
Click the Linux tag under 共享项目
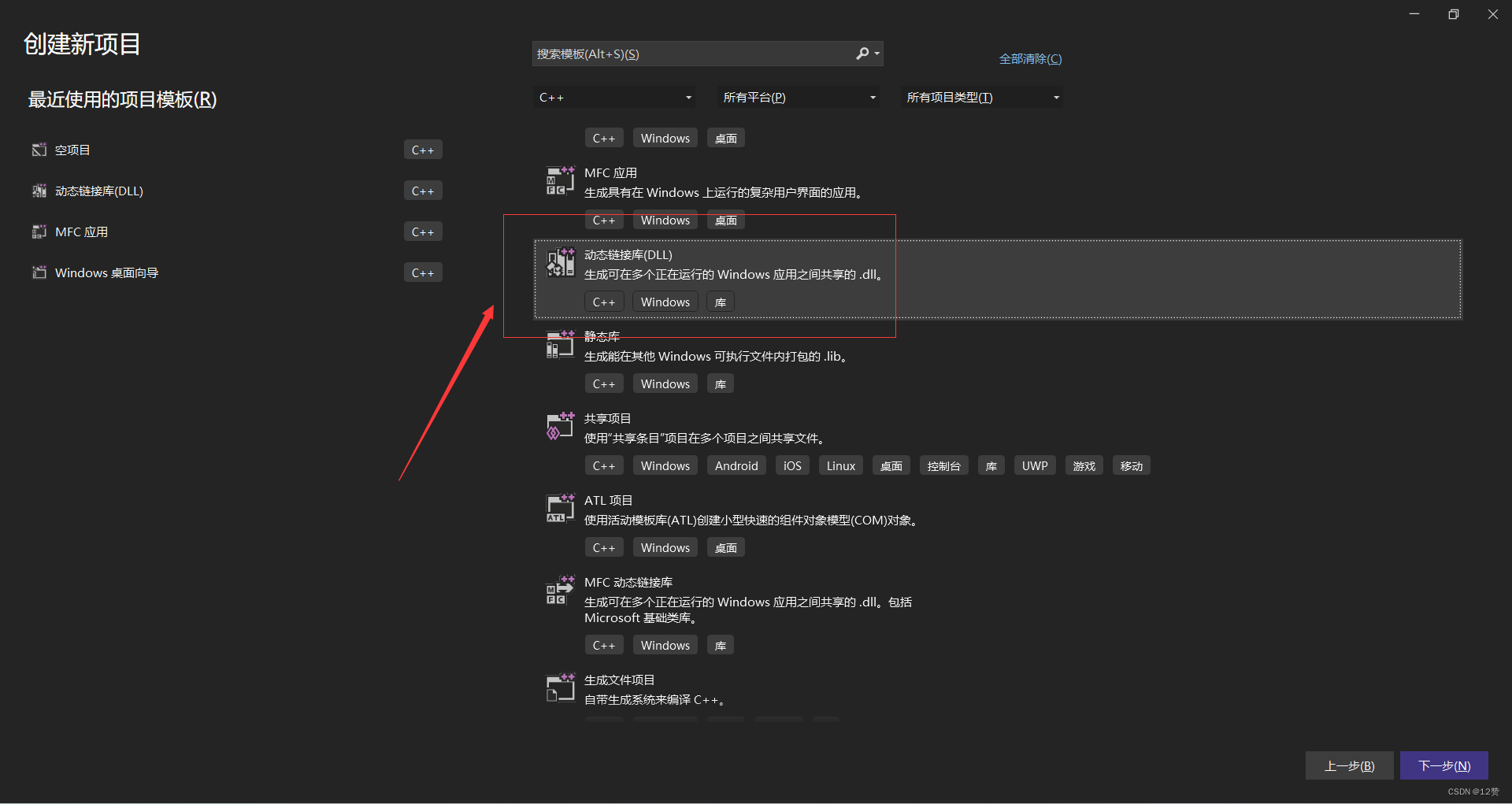pyautogui.click(x=841, y=466)
